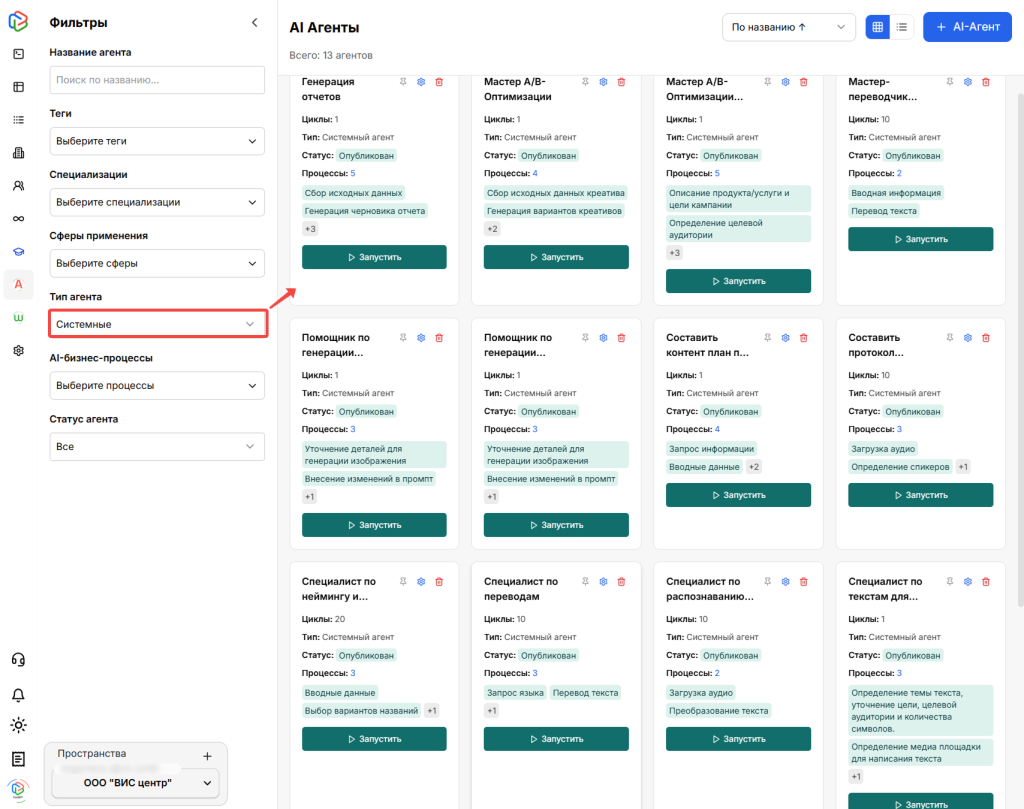Click the bell notifications icon in sidebar
Viewport: 1024px width, 809px height.
18,695
